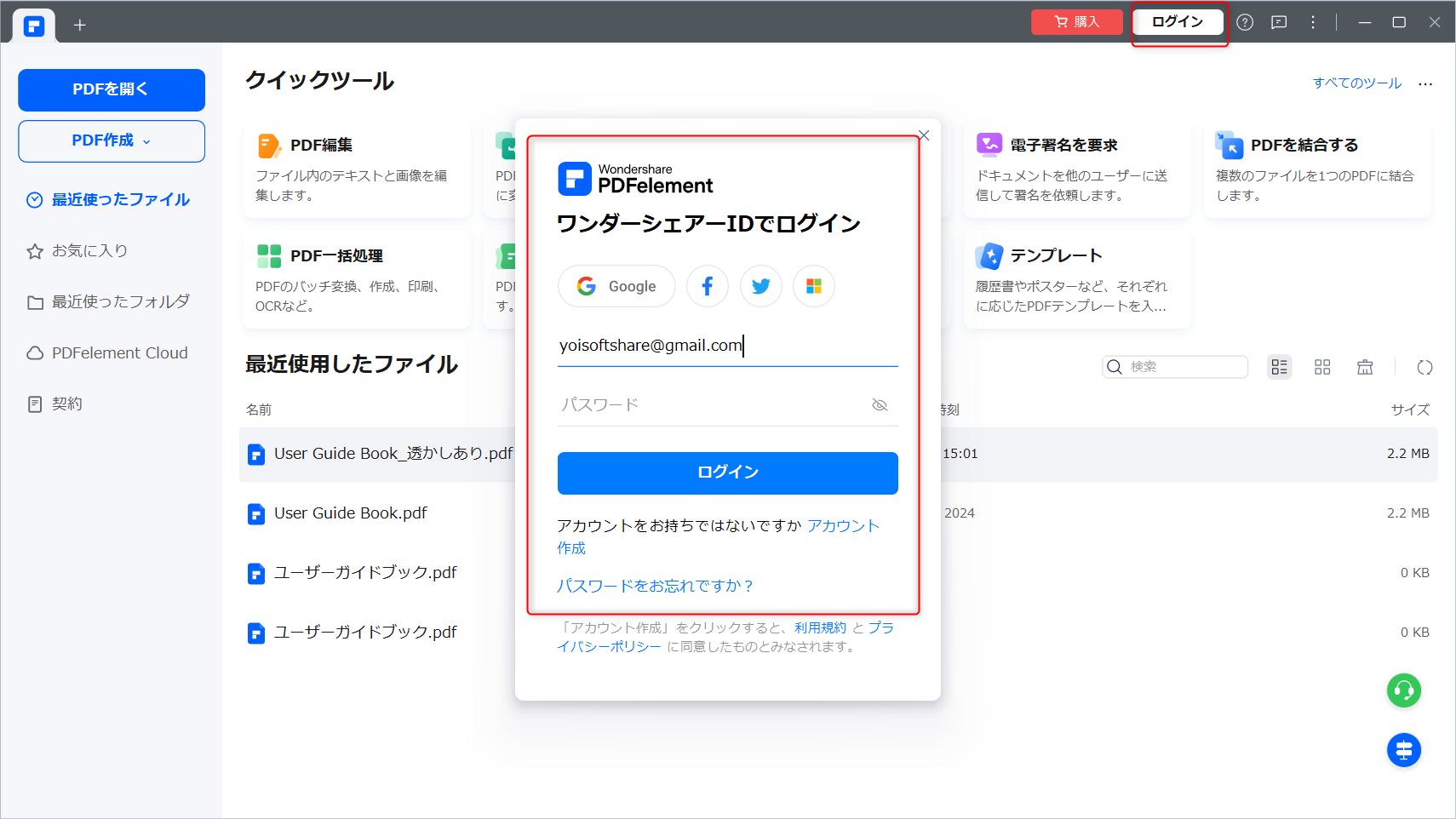
Task: Click the blue floating assistant icon
Action: (1404, 750)
